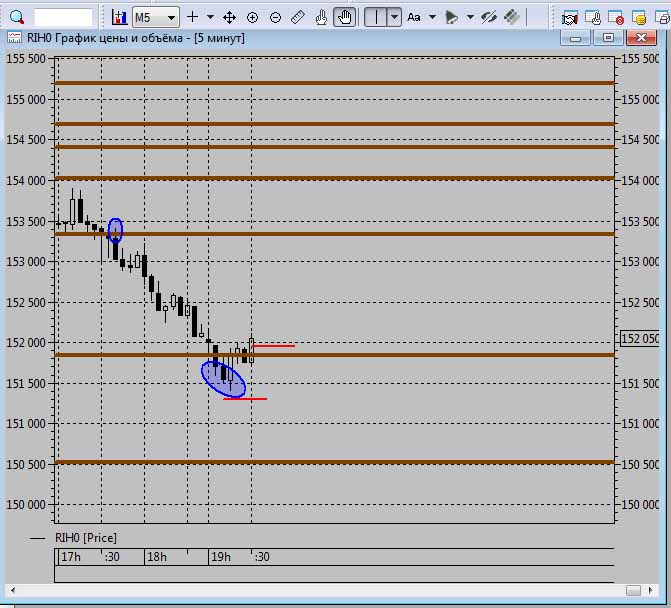Zoom out with the circled minus icon
Viewport: 671px width, 608px height.
(276, 18)
